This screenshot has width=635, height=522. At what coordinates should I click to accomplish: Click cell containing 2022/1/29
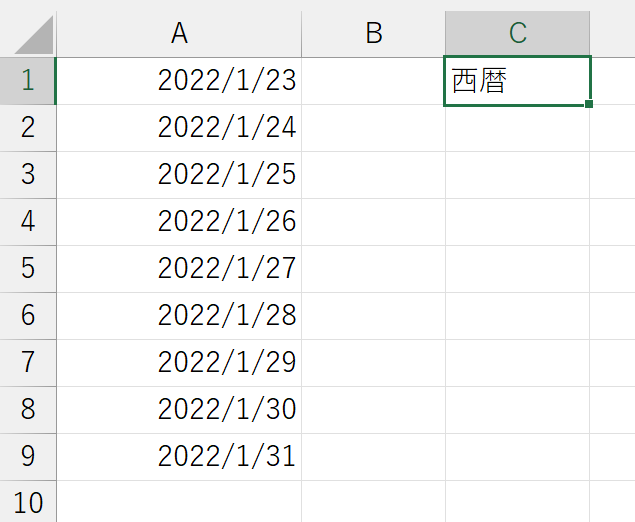179,363
